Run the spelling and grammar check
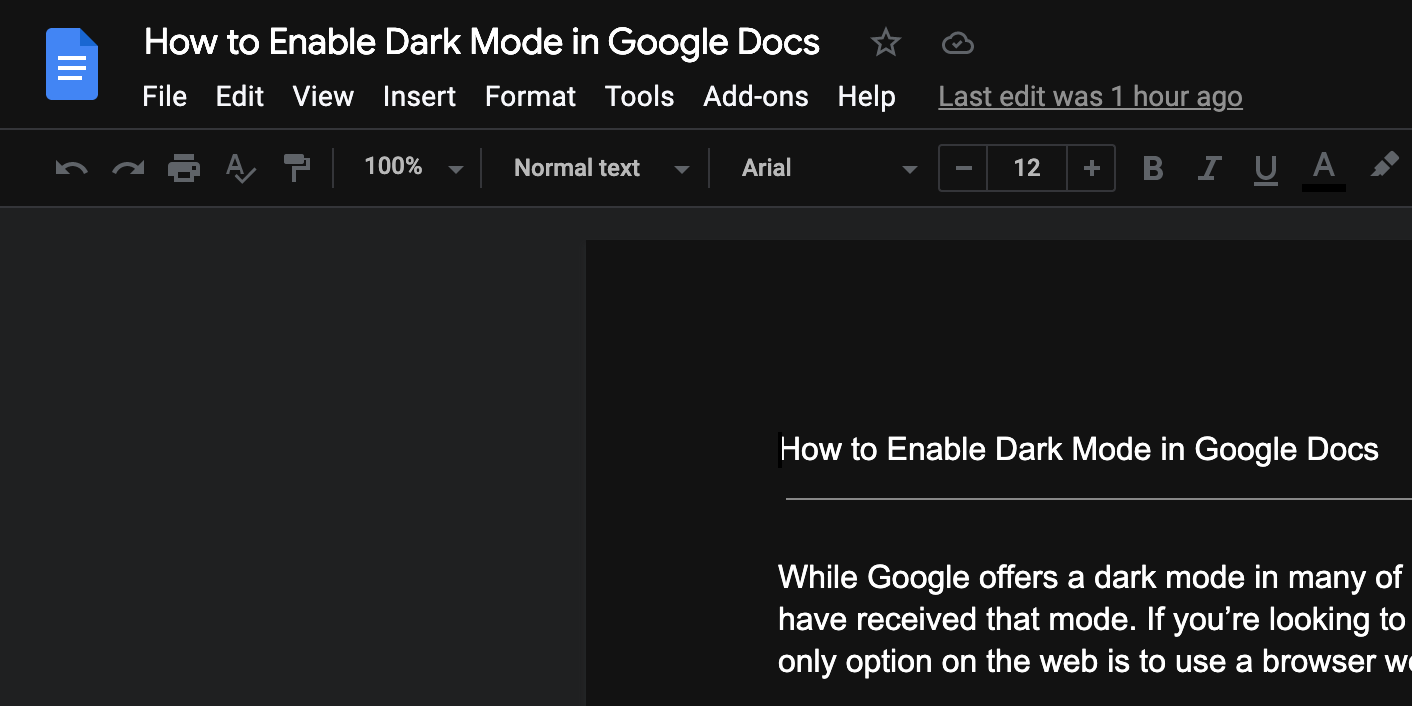 coord(240,168)
